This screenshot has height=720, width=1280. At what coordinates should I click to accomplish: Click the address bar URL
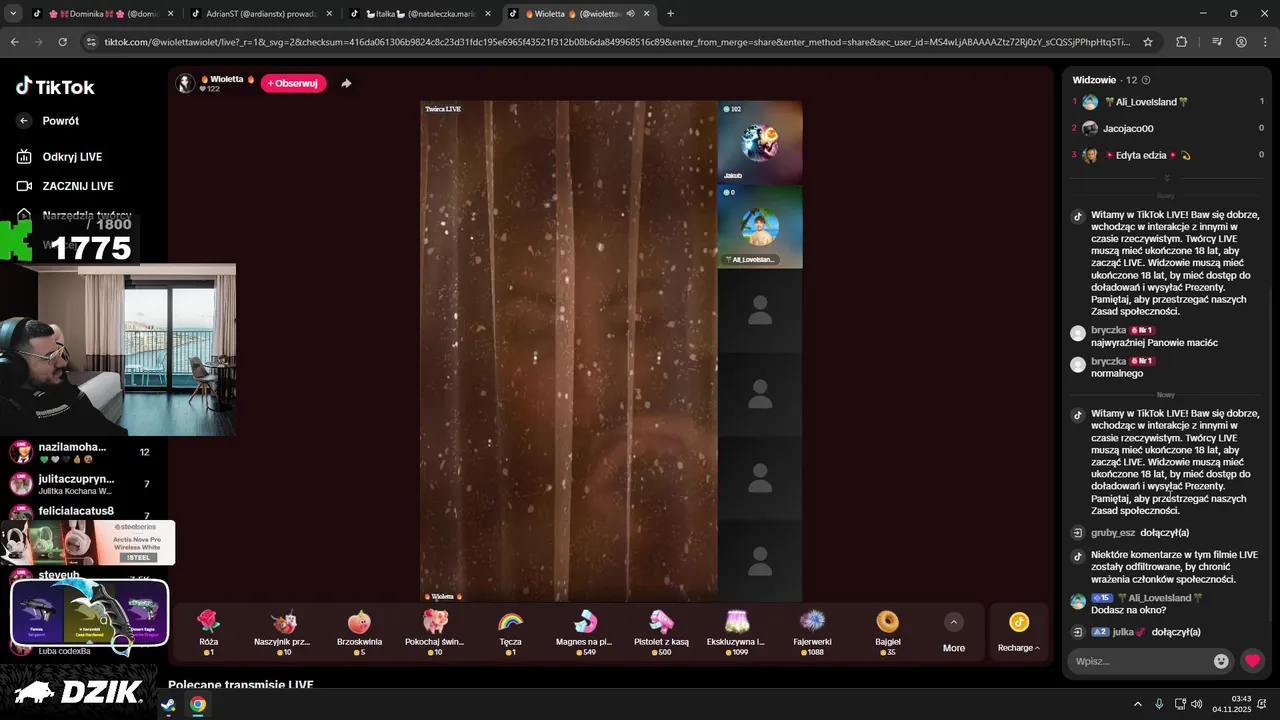click(618, 42)
